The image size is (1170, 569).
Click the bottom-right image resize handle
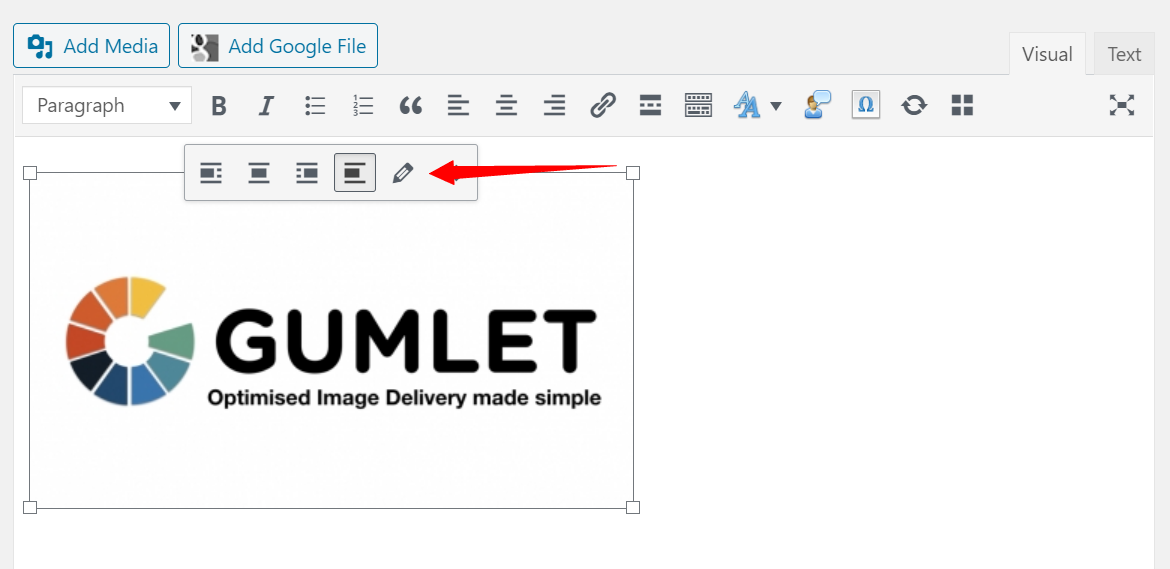click(x=633, y=507)
